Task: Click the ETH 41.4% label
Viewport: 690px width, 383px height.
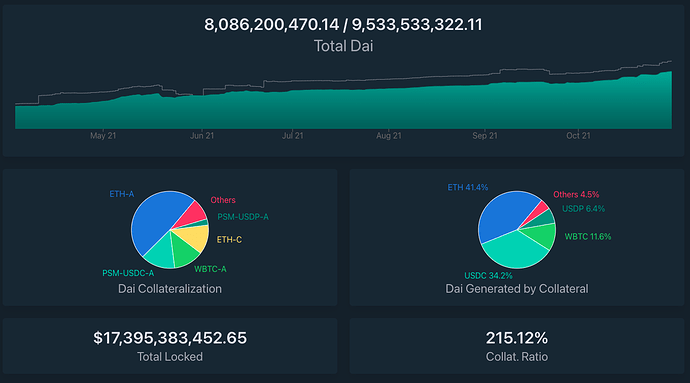Action: pyautogui.click(x=468, y=188)
